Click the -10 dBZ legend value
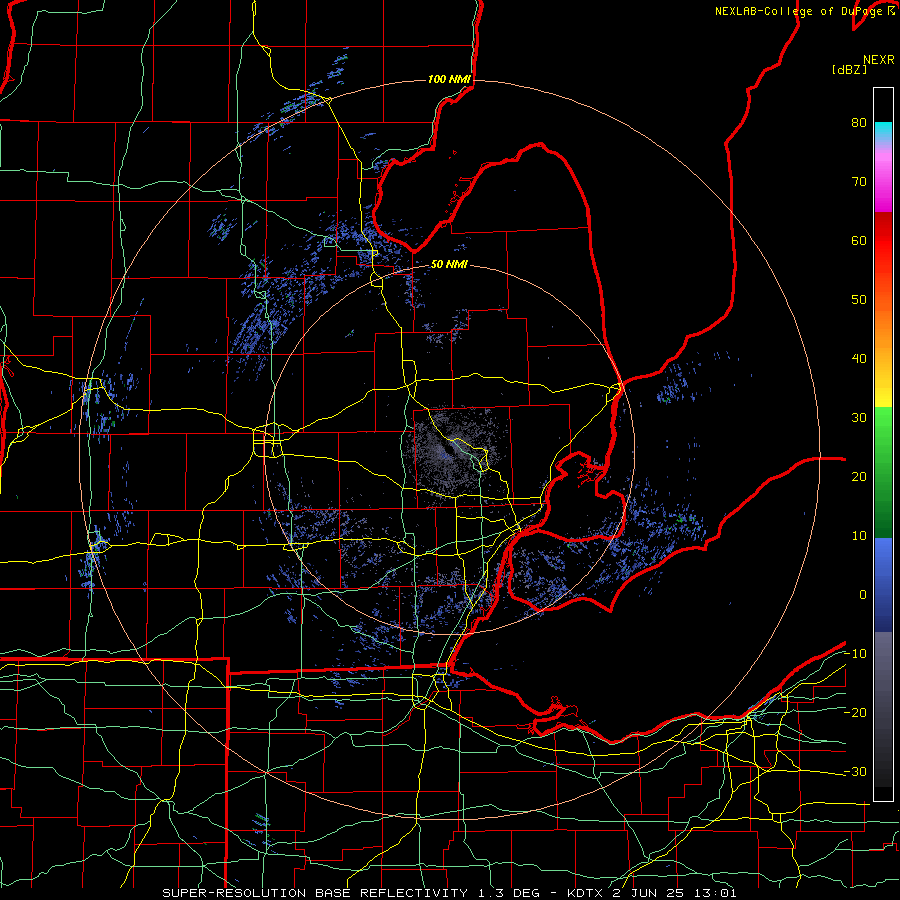Image resolution: width=900 pixels, height=900 pixels. click(855, 654)
